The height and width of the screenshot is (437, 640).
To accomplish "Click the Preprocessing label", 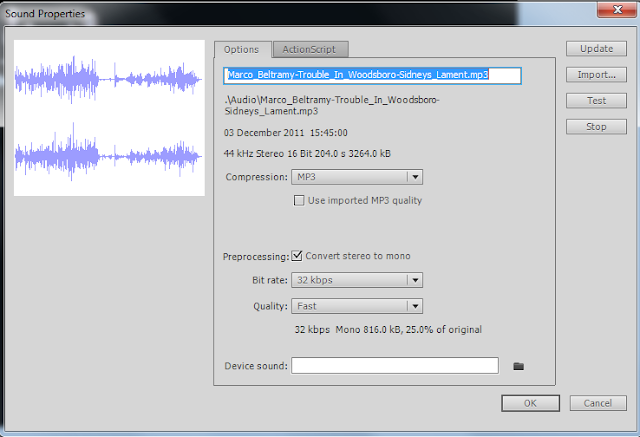I will click(x=256, y=257).
